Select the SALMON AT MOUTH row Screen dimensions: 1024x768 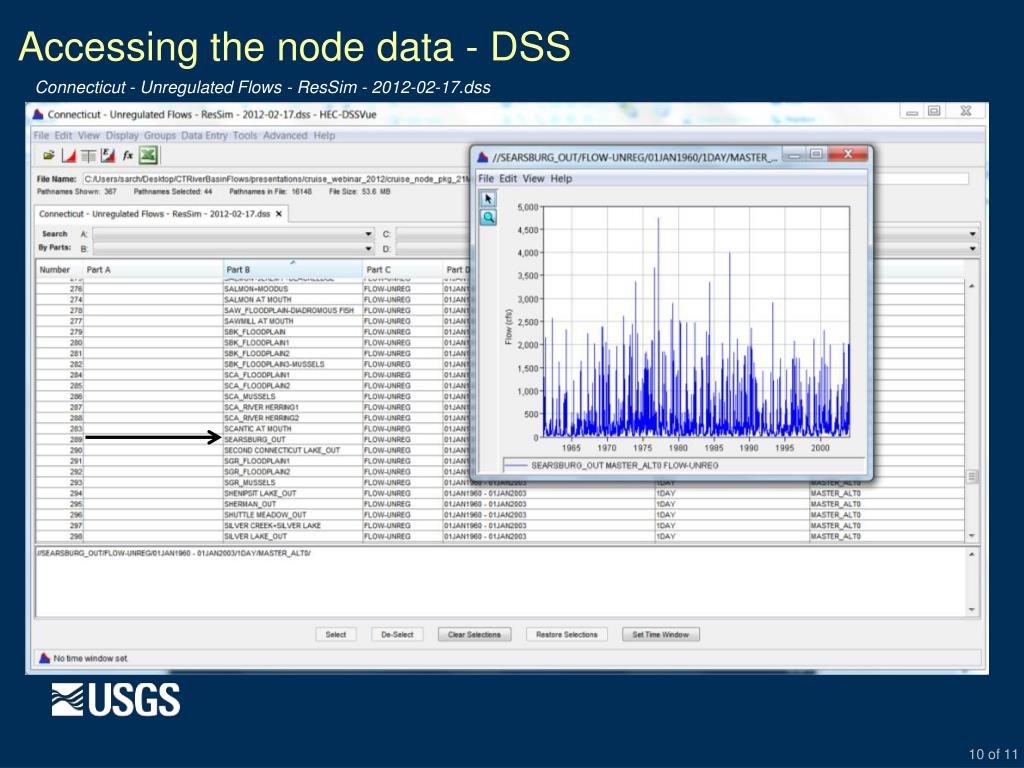[500, 299]
